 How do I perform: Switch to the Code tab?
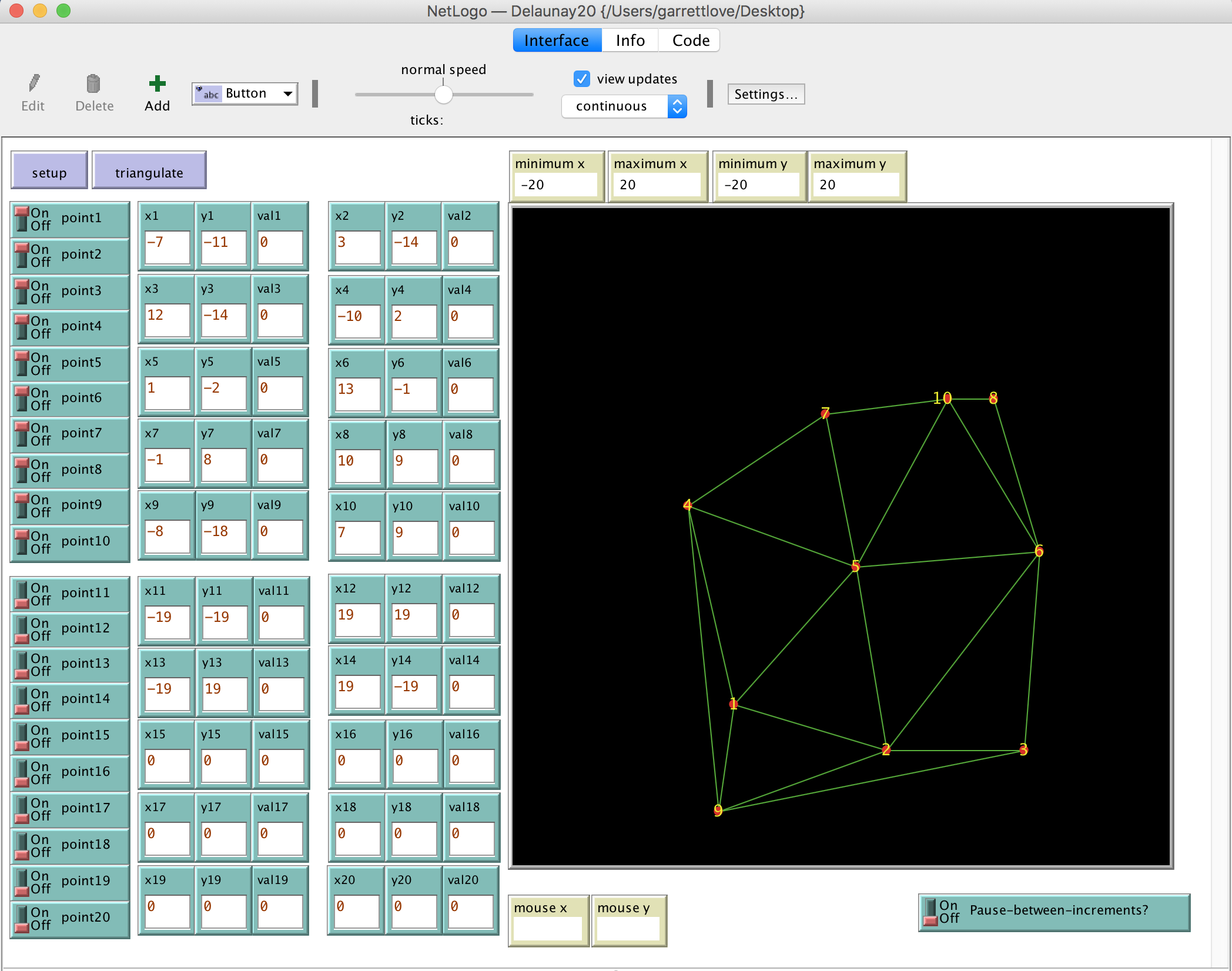coord(690,40)
